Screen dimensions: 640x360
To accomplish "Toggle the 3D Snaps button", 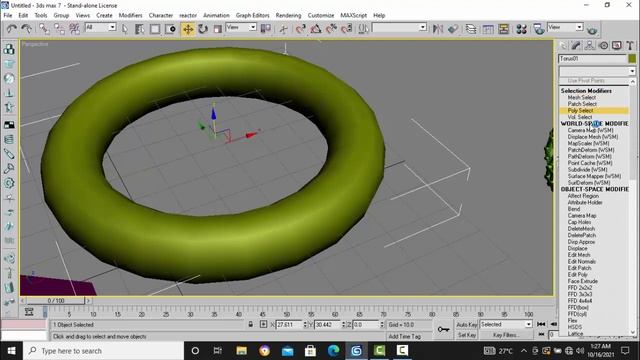I will (x=301, y=29).
